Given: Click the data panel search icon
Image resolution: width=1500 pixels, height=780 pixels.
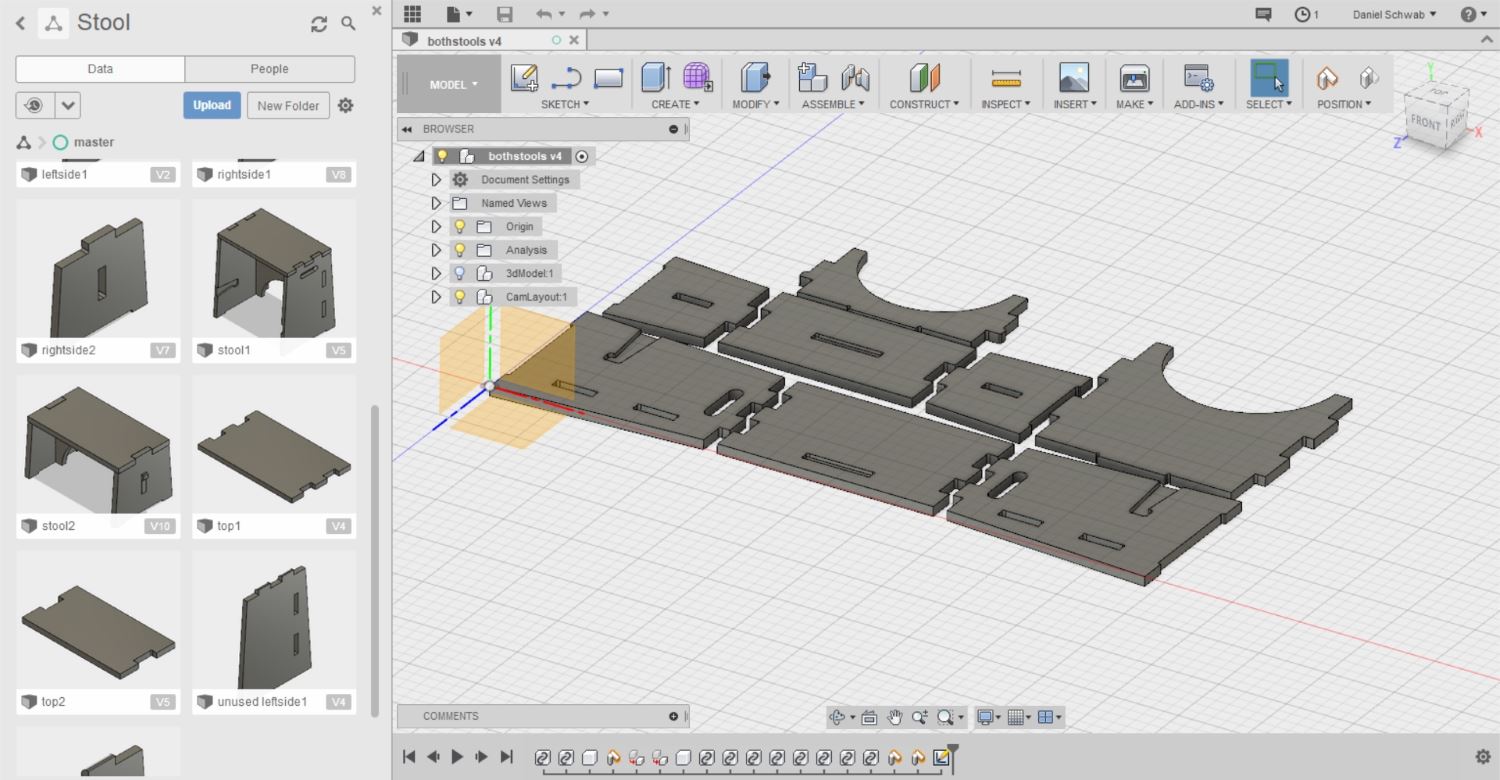Looking at the screenshot, I should coord(348,23).
